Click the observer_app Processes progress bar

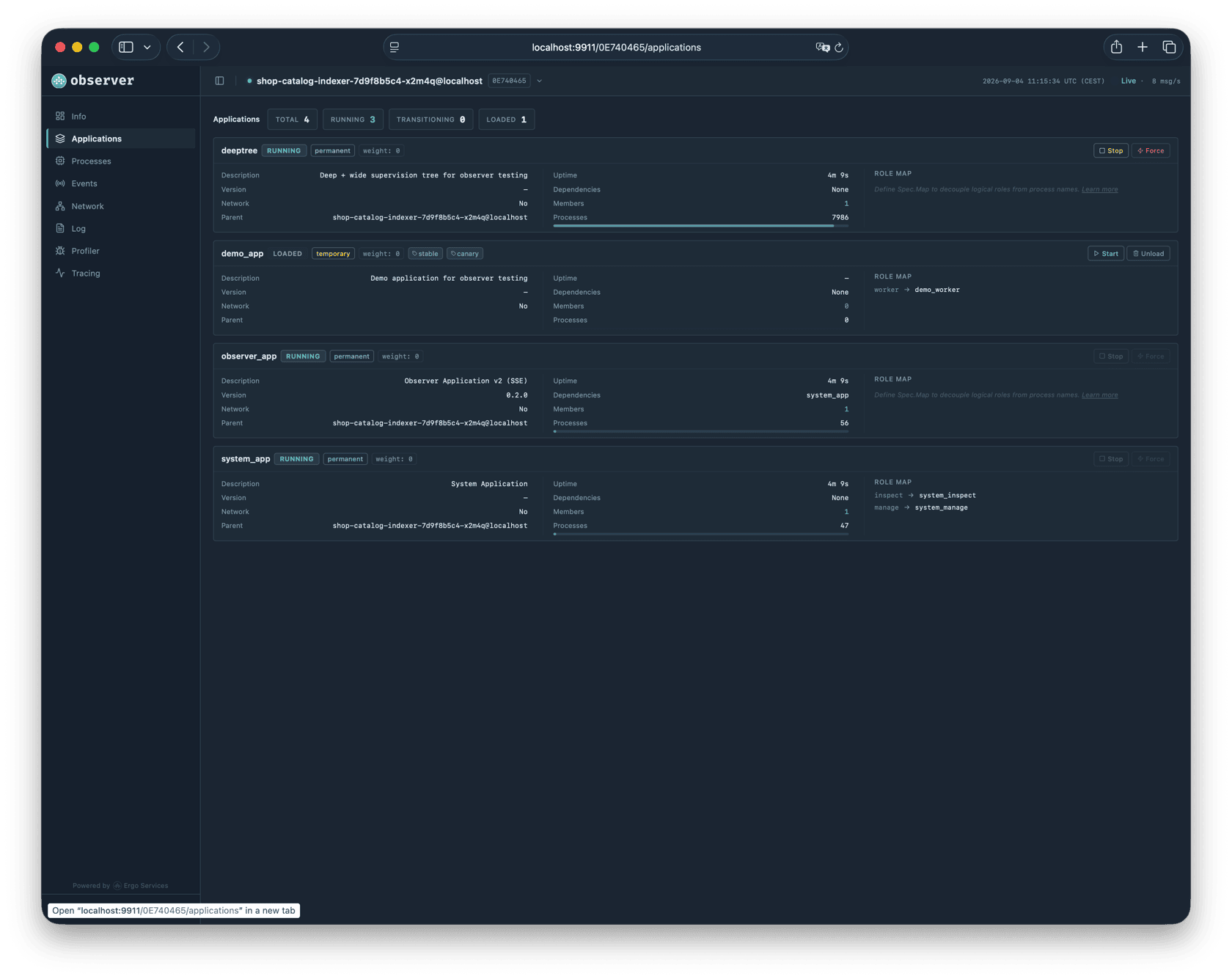(x=700, y=431)
